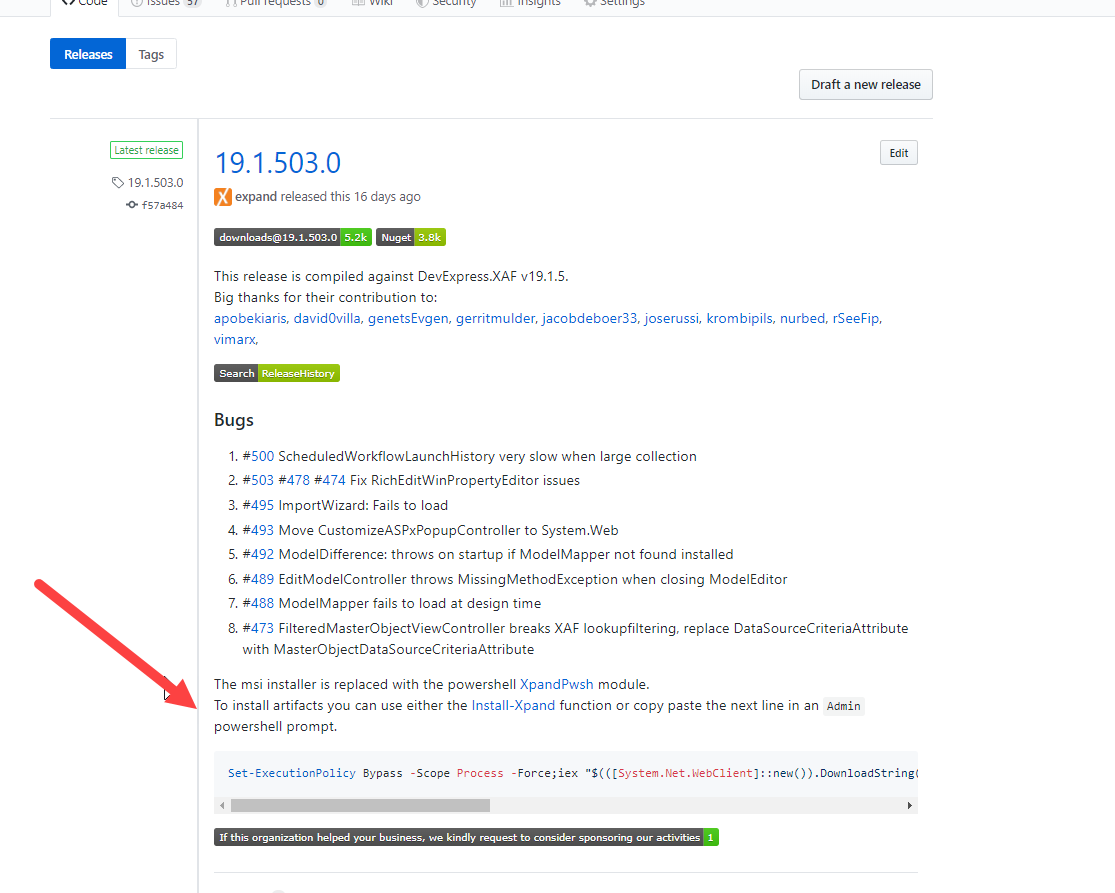Screen dimensions: 1115x893
Task: Open the XpandPwsh module link
Action: coord(556,684)
